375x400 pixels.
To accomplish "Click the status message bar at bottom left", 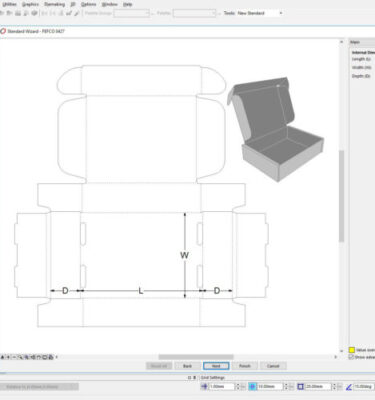I will click(39, 387).
